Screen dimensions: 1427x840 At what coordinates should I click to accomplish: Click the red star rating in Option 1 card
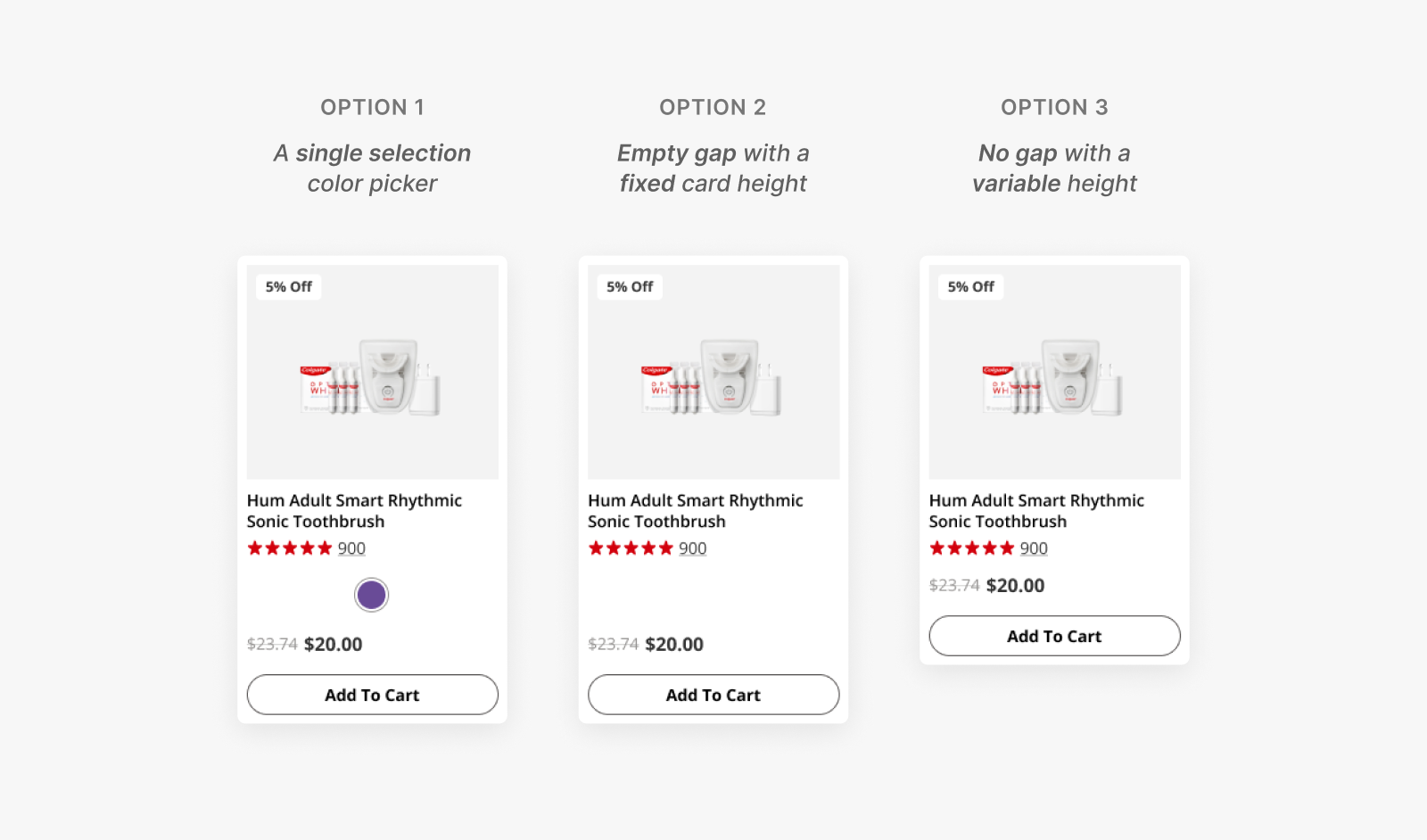(290, 548)
